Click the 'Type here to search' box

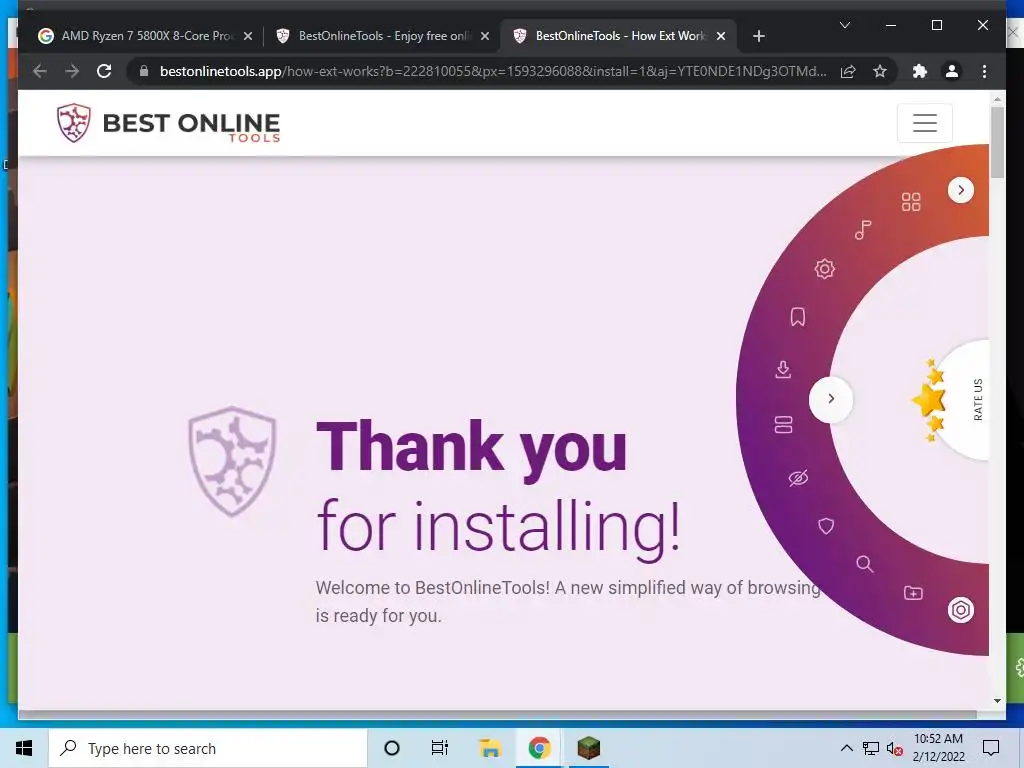(x=208, y=748)
